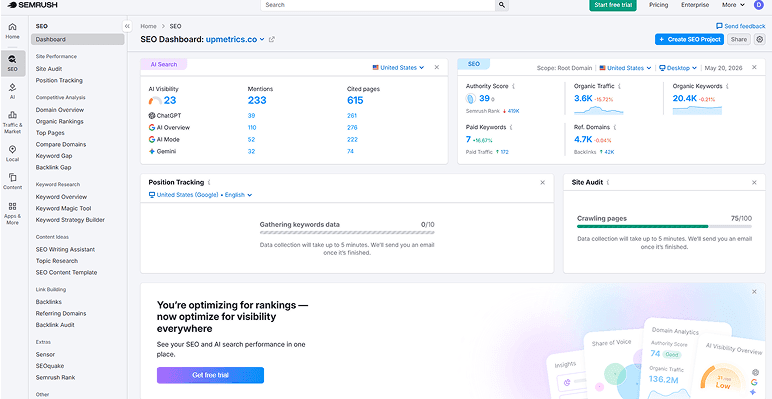Close the Site Audit widget
Screen dimensions: 772x399
(x=754, y=182)
